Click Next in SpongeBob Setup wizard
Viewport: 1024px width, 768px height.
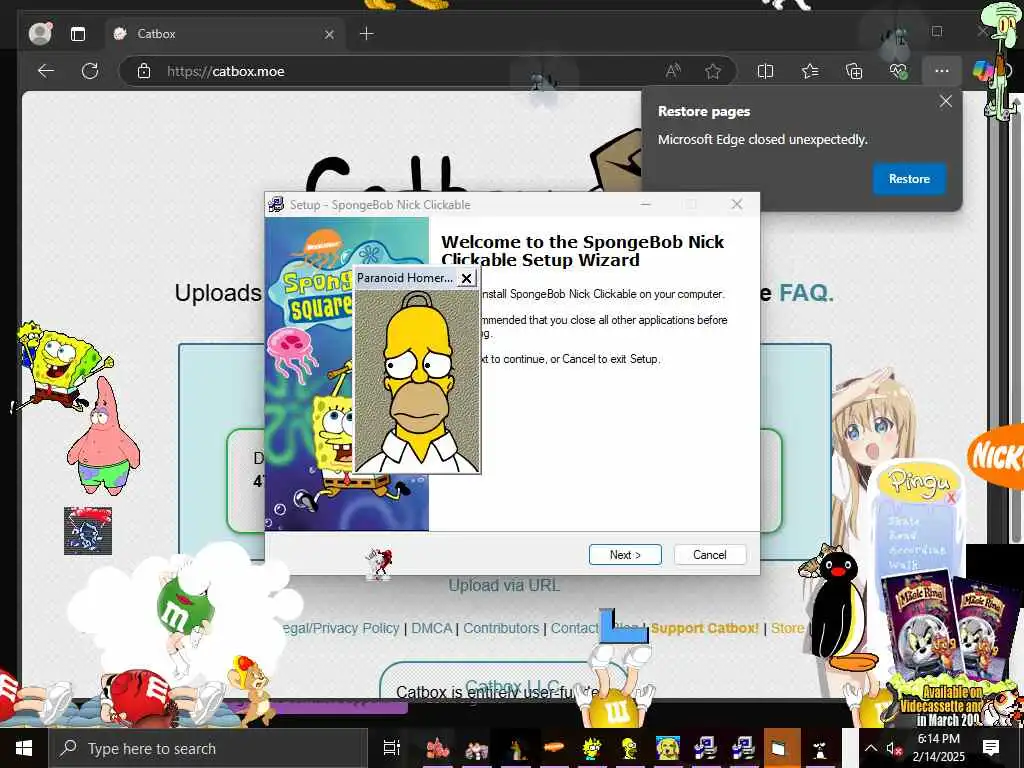tap(625, 554)
